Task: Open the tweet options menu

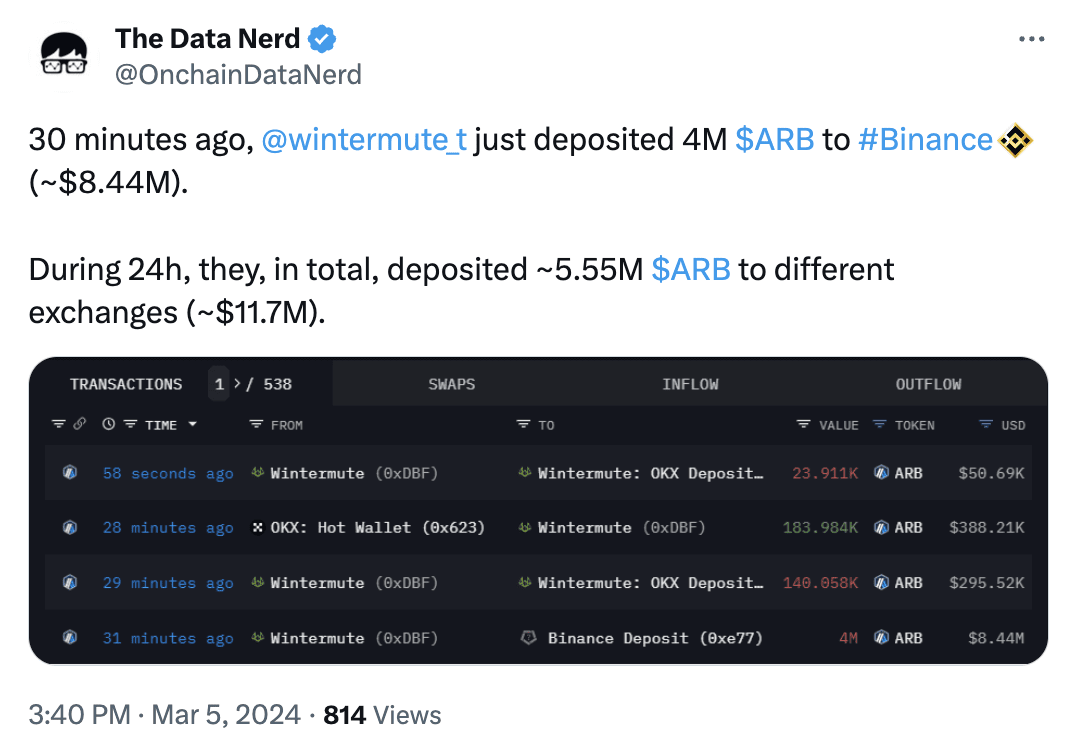Action: [x=1031, y=38]
